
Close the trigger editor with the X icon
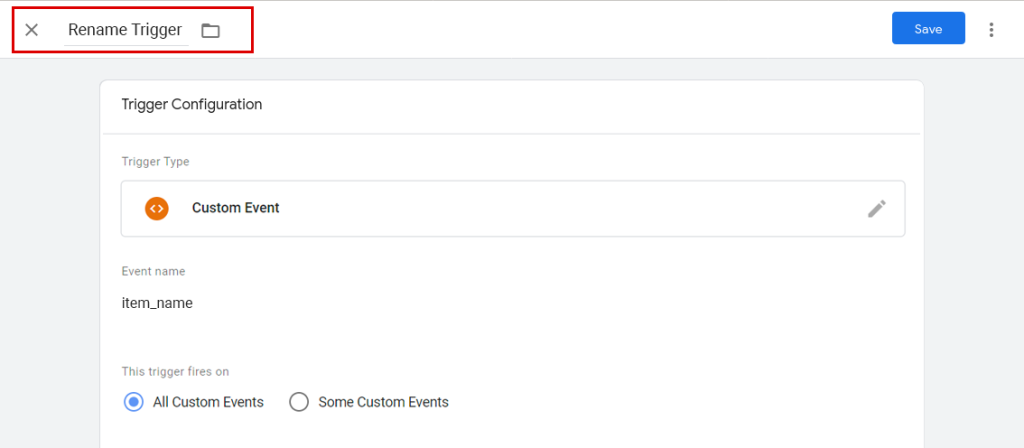(x=32, y=30)
